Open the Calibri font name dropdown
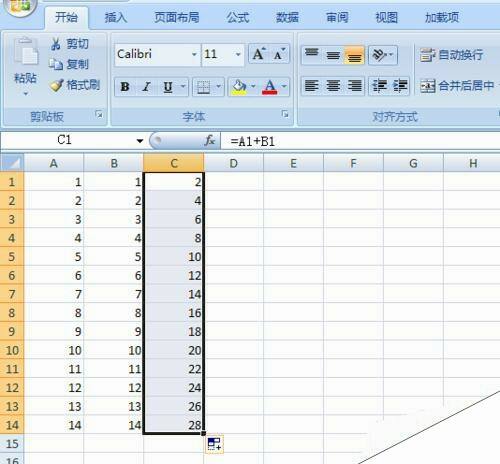Screen dimensions: 500x464 pos(194,54)
